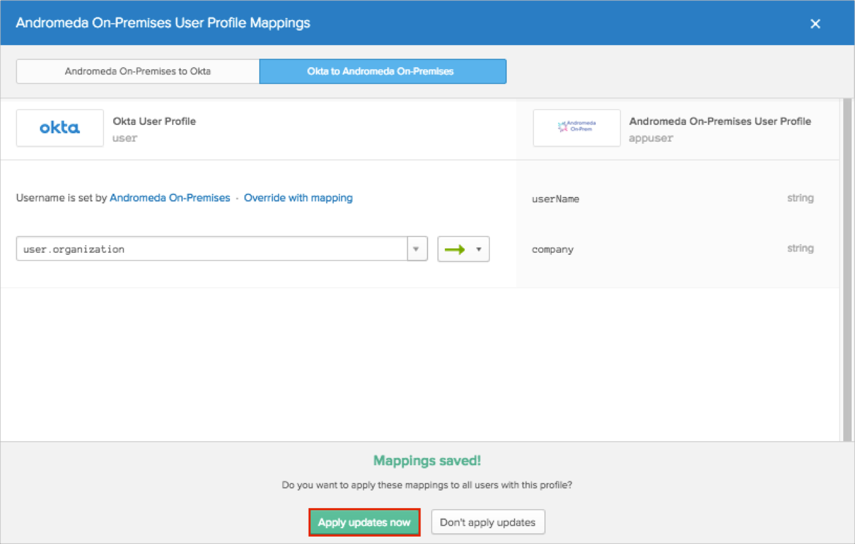This screenshot has height=544, width=855.
Task: Select the Okta to Andromeda On-Premises tab
Action: (x=382, y=71)
